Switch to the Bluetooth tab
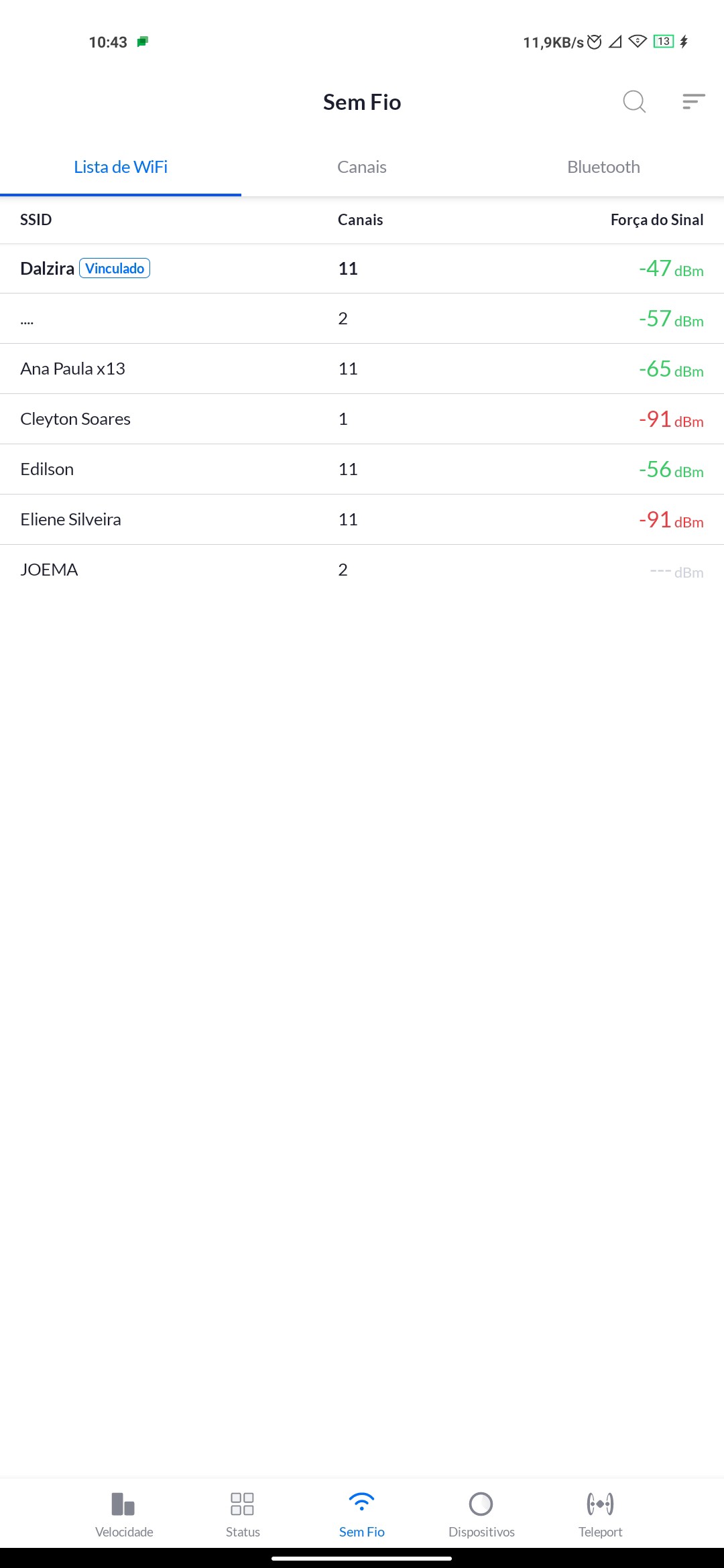The image size is (724, 1568). coord(603,167)
